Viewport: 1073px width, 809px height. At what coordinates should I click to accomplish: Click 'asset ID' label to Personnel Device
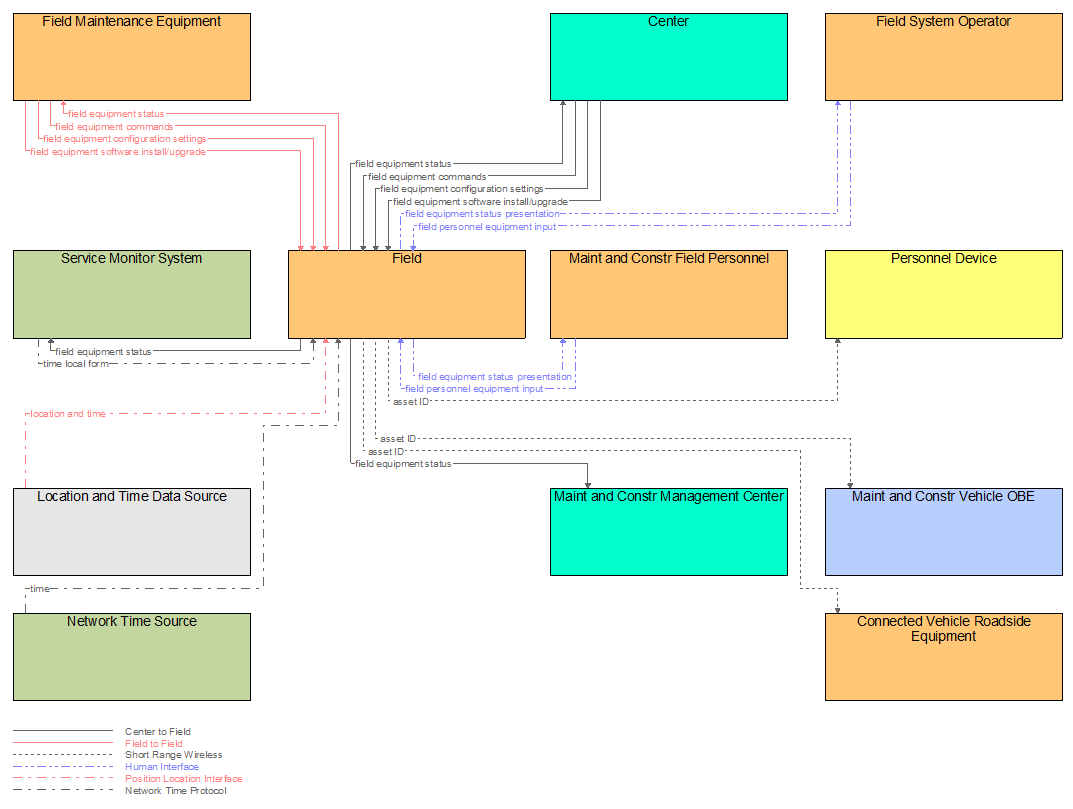tap(411, 402)
